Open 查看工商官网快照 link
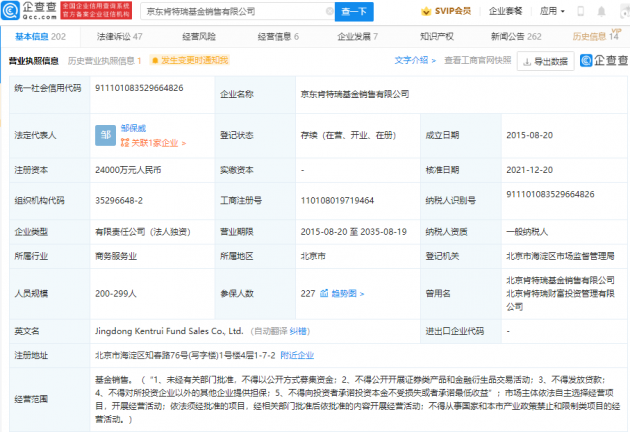Viewport: 630px width, 432px height. (x=478, y=60)
